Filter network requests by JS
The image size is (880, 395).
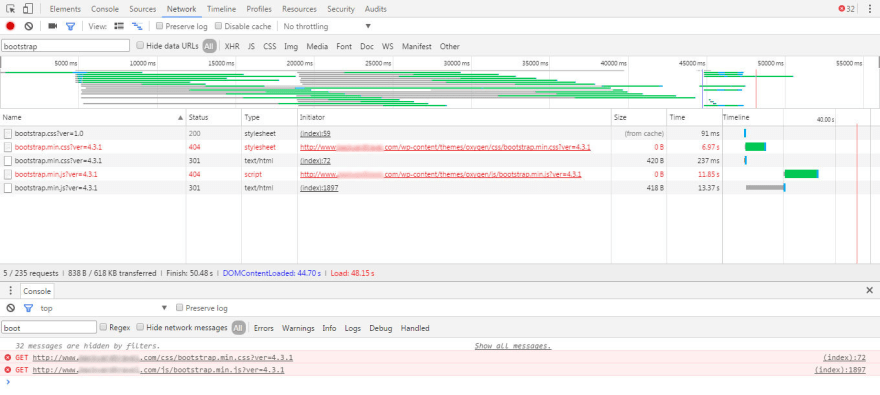(x=251, y=47)
